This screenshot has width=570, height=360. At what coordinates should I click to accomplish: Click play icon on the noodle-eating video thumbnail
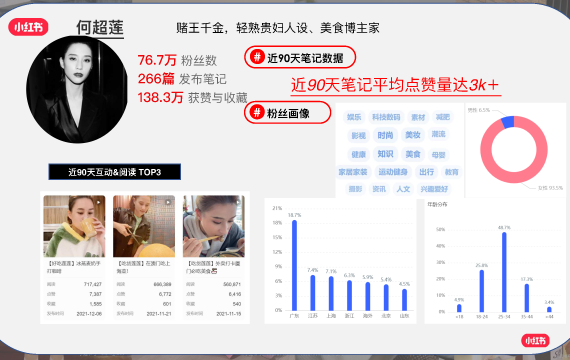pyautogui.click(x=238, y=202)
